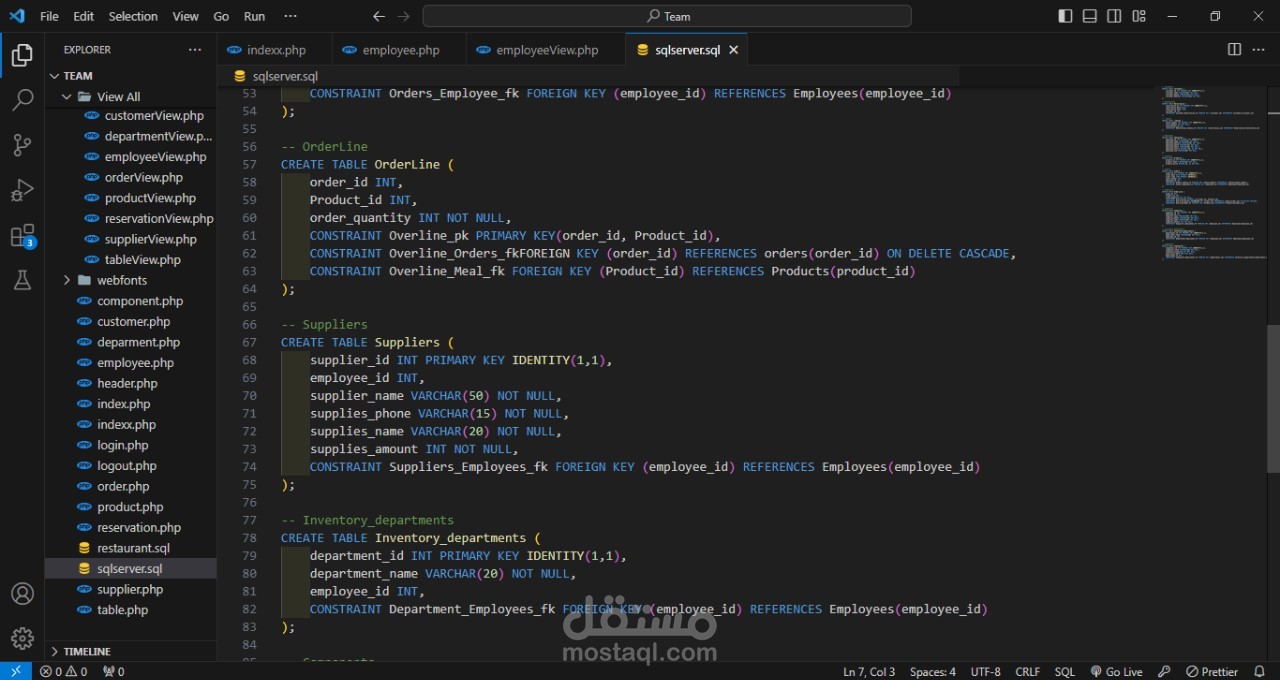Switch to the employeeView.php tab
Image resolution: width=1280 pixels, height=680 pixels.
pos(546,50)
